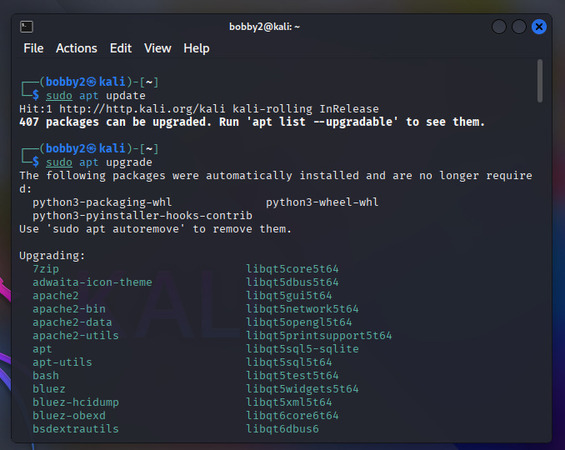565x450 pixels.
Task: Open the File menu
Action: (x=34, y=48)
